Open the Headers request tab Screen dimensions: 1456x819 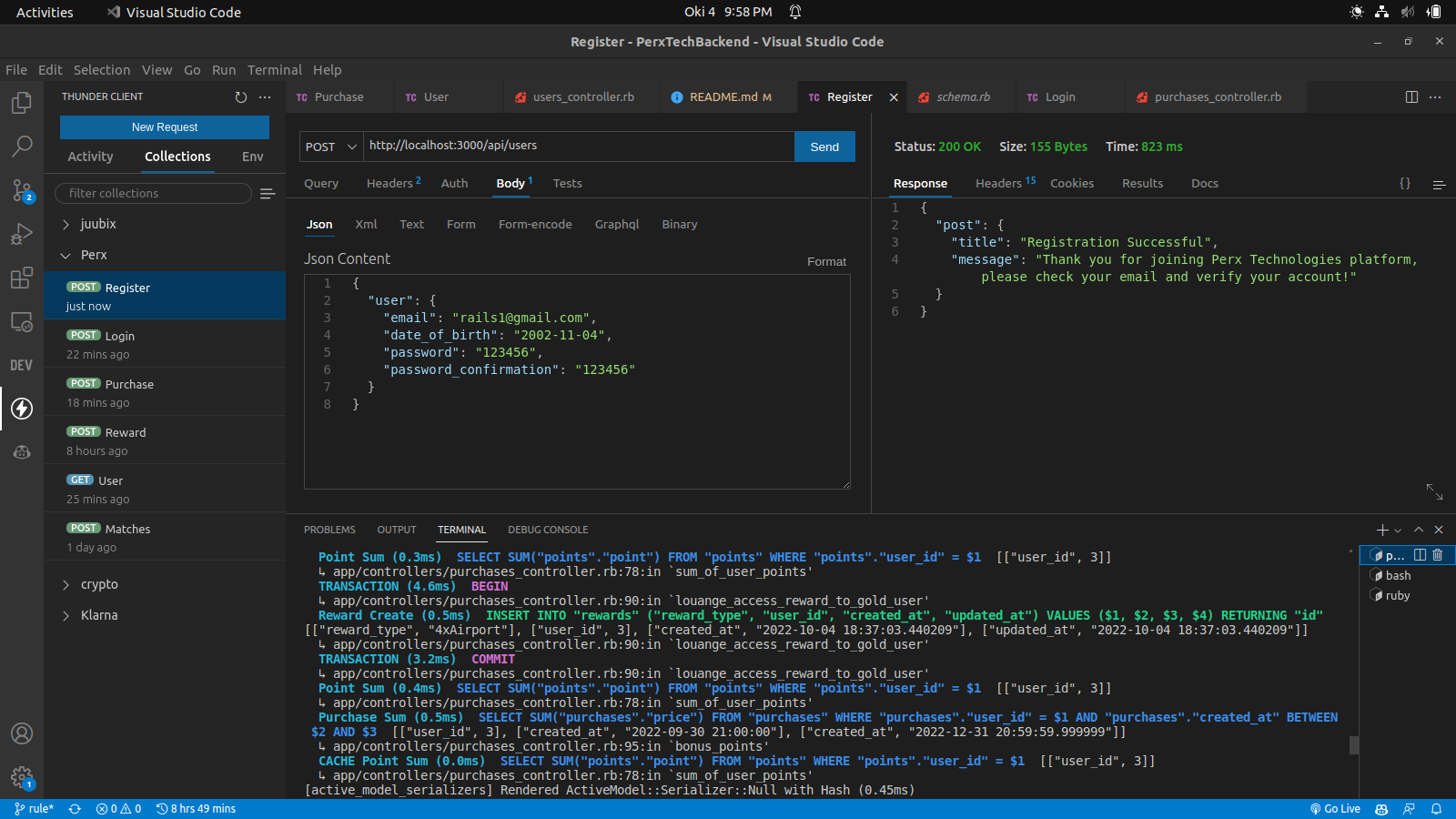[393, 183]
